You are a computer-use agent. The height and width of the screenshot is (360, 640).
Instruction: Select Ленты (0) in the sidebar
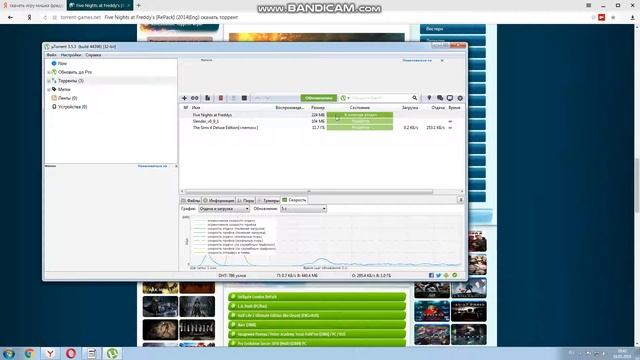point(67,98)
